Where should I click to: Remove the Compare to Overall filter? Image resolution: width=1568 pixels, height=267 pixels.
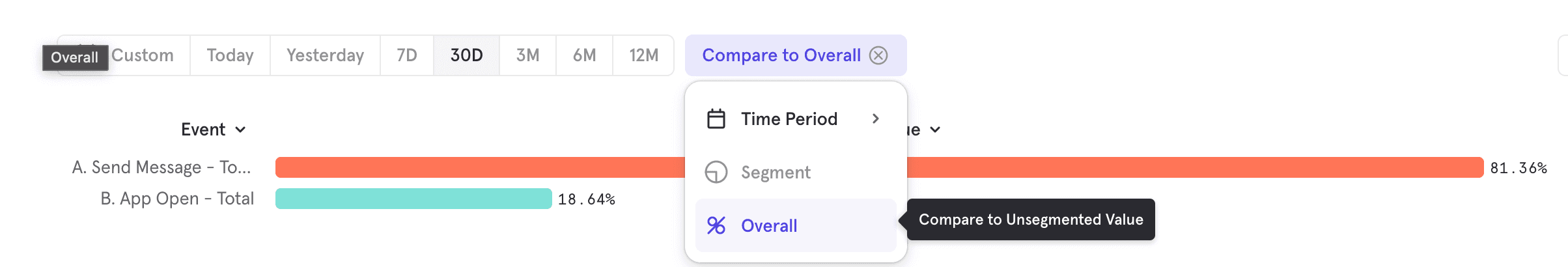pos(878,55)
